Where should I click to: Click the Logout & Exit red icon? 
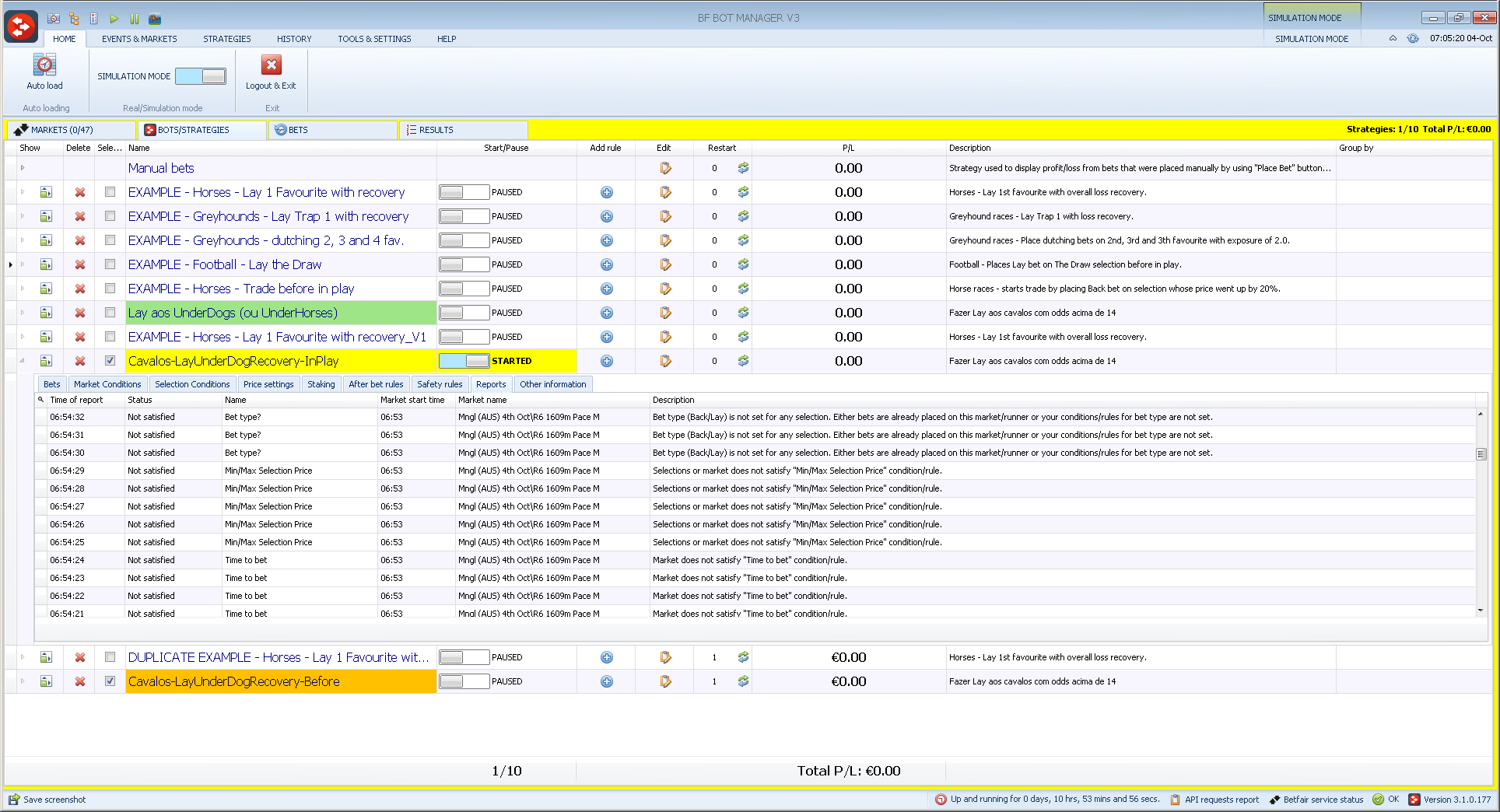[271, 65]
